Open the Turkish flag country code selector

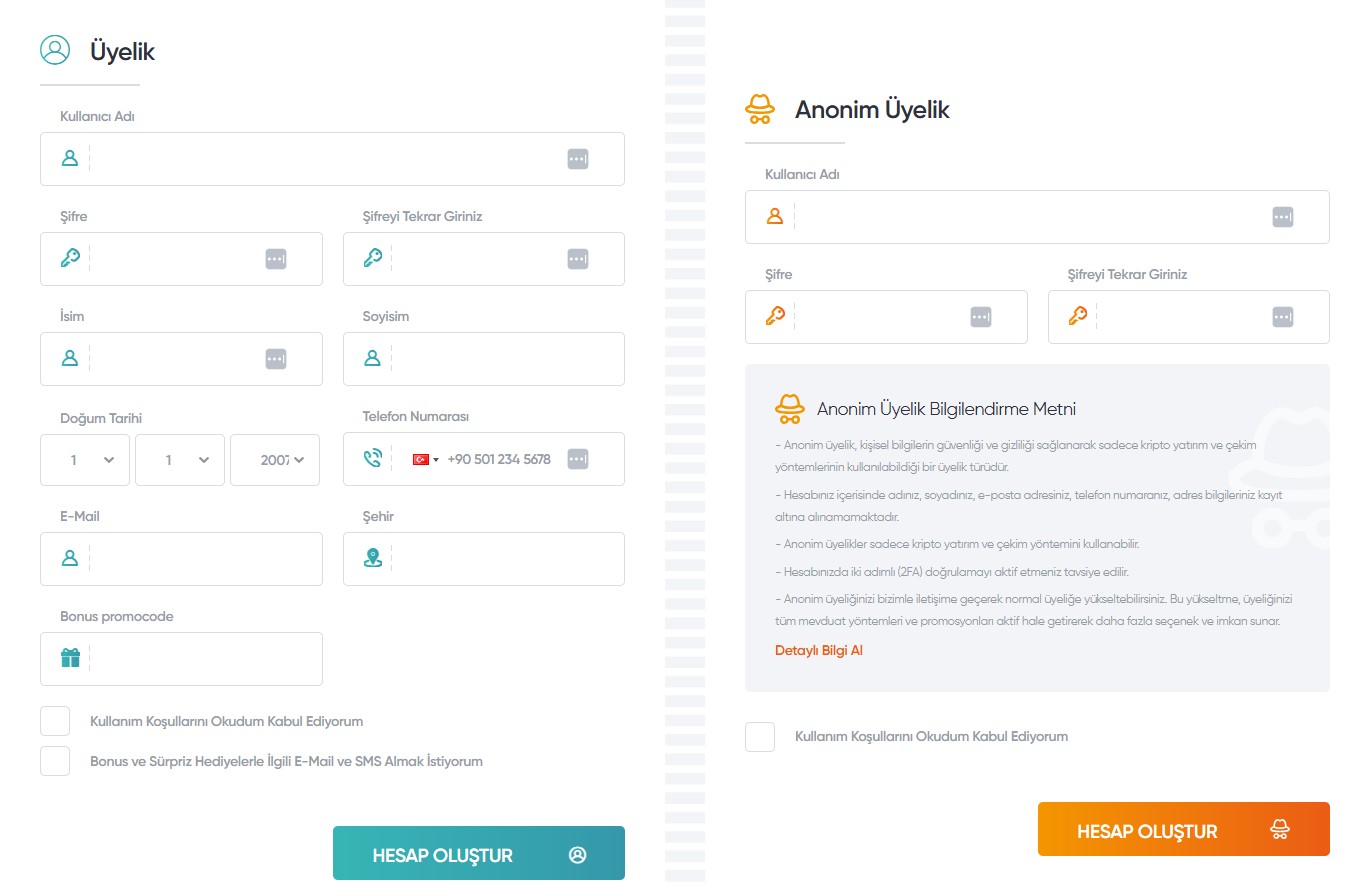pyautogui.click(x=426, y=460)
